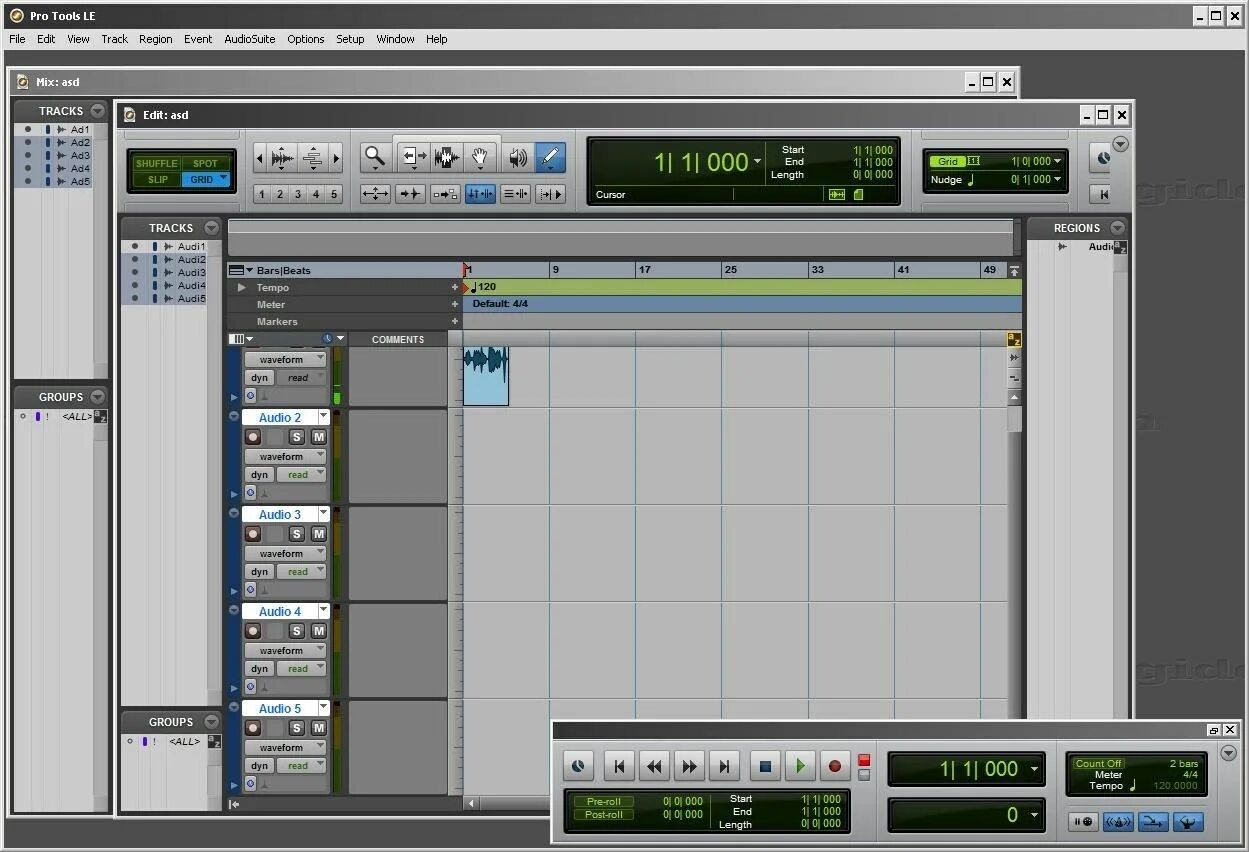The image size is (1249, 852).
Task: Open the AudioSuite menu
Action: (249, 39)
